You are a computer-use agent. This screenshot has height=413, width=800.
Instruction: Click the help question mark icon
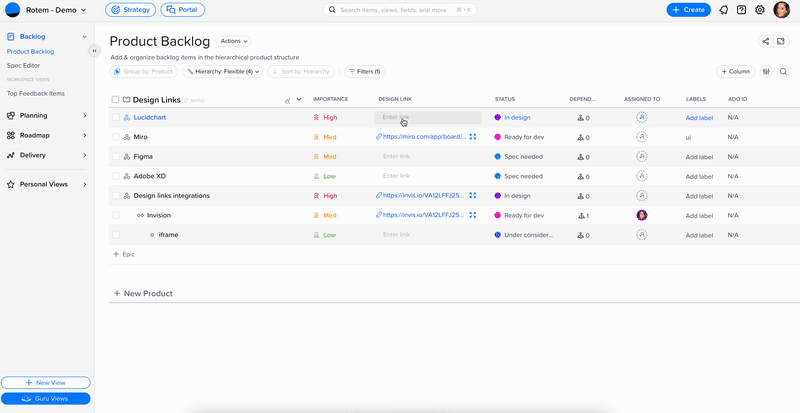(x=741, y=10)
